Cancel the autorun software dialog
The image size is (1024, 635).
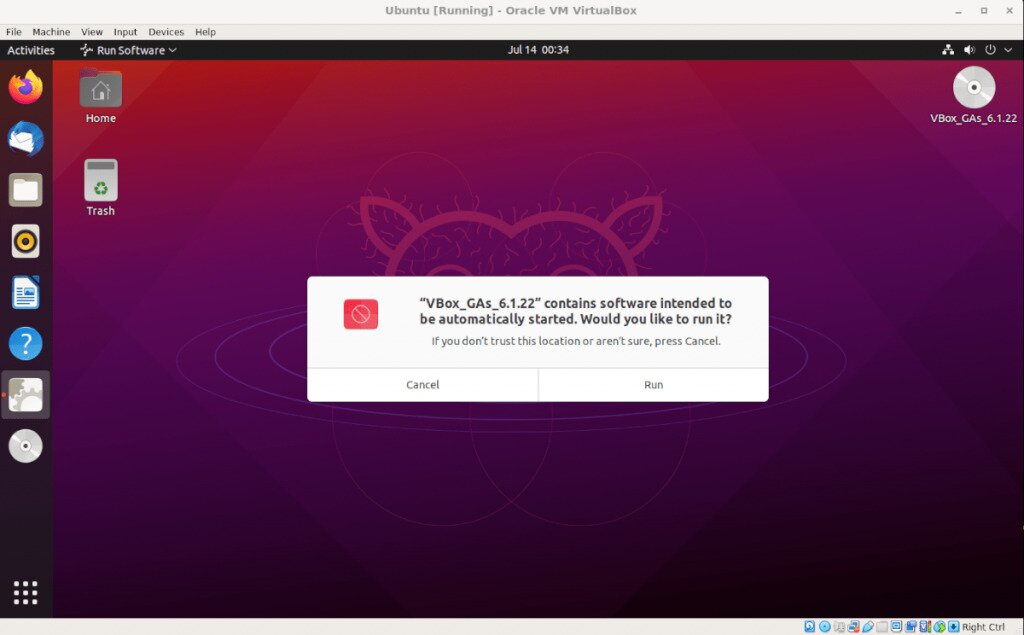pos(422,384)
